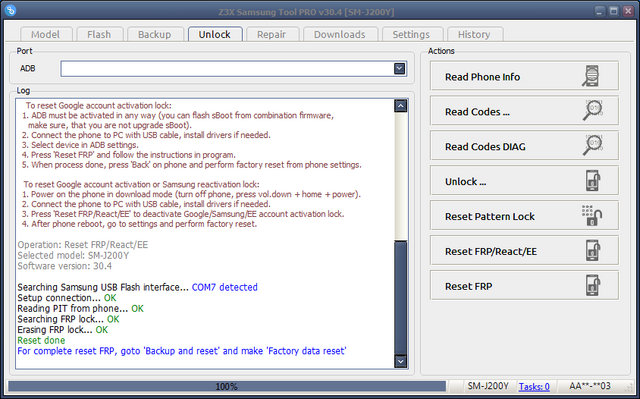This screenshot has width=640, height=399.
Task: Click the Reset FRP button label
Action: [x=469, y=286]
